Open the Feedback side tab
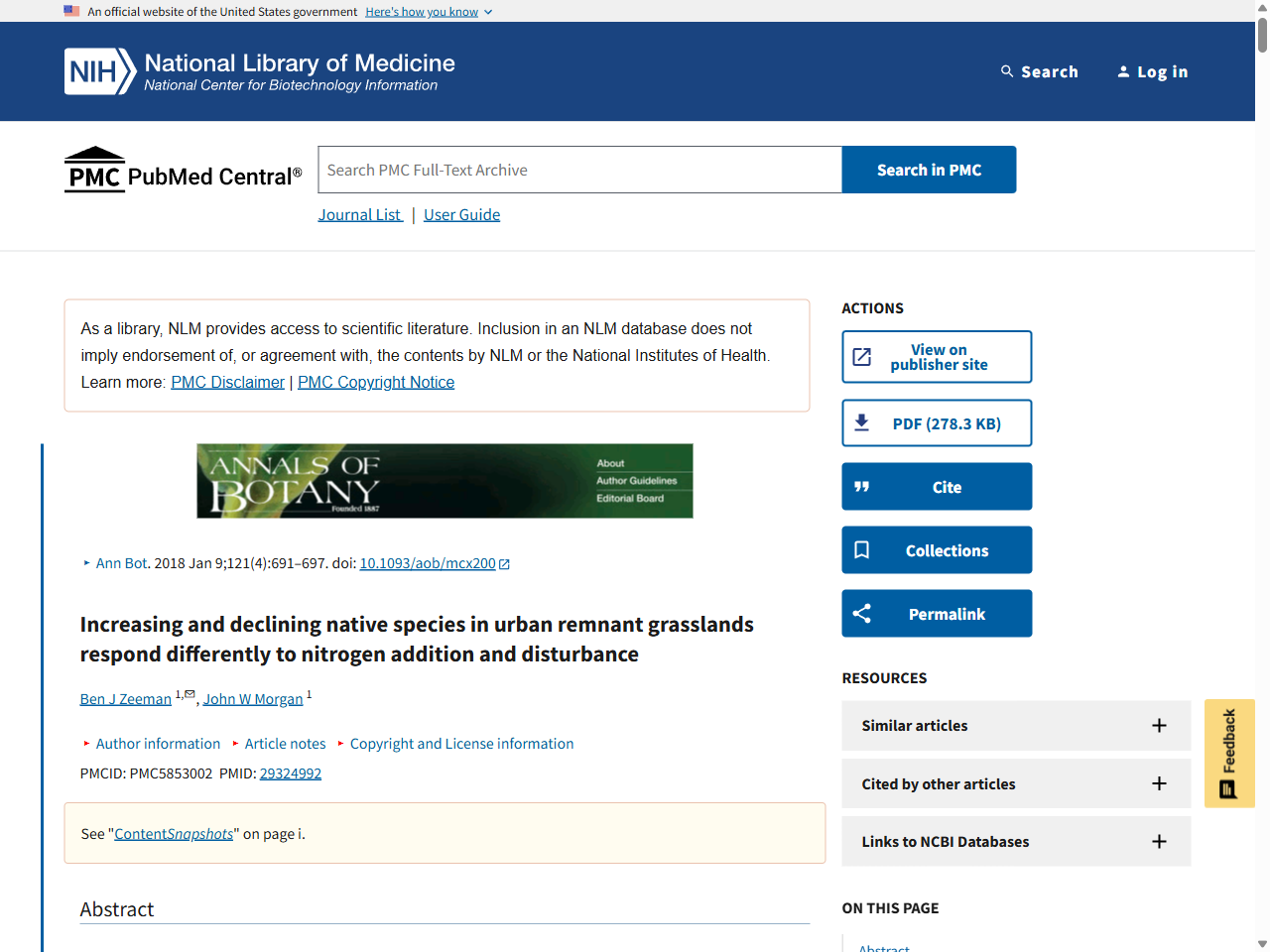Image resolution: width=1270 pixels, height=952 pixels. [1229, 752]
